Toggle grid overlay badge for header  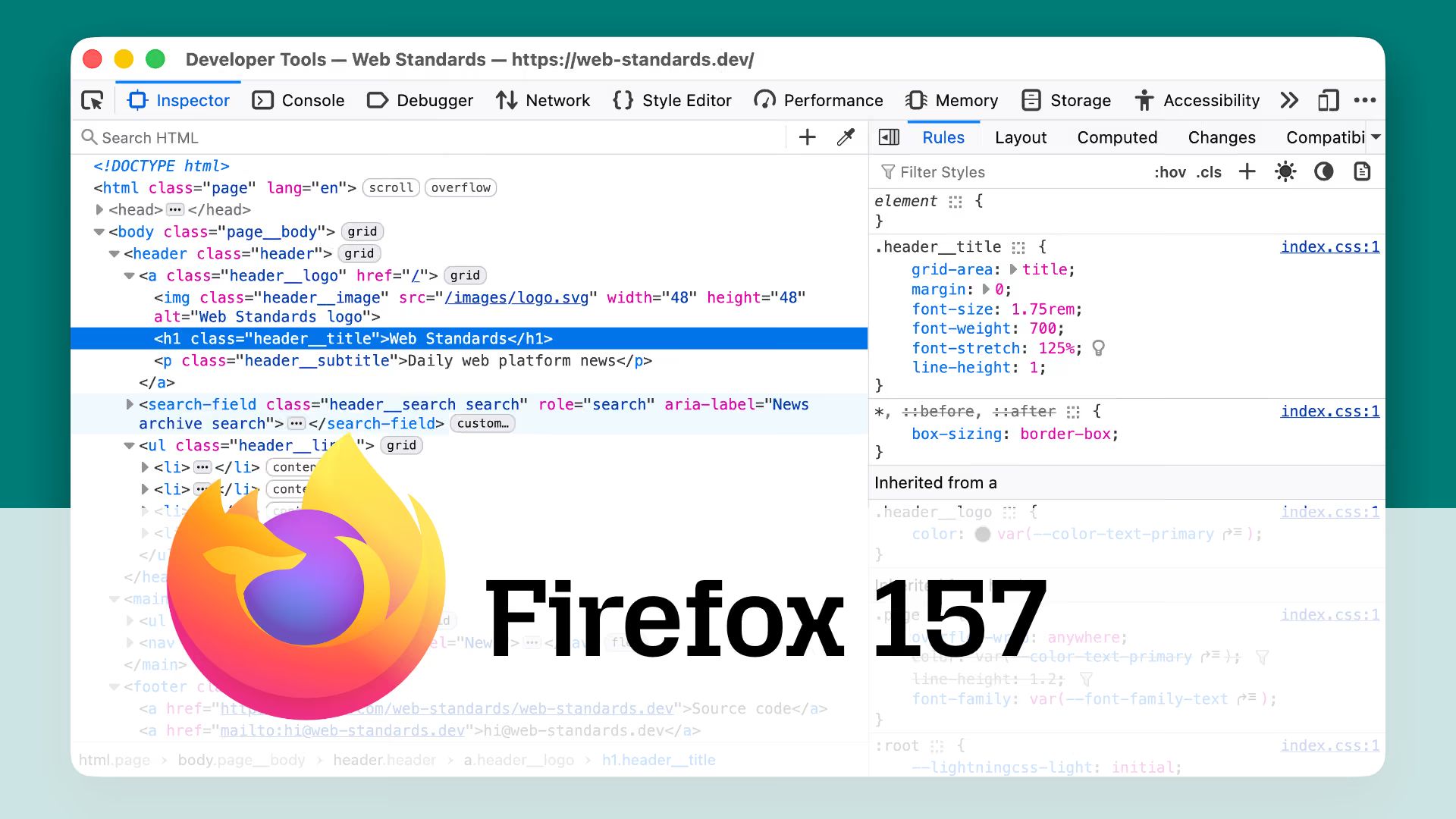pyautogui.click(x=359, y=253)
